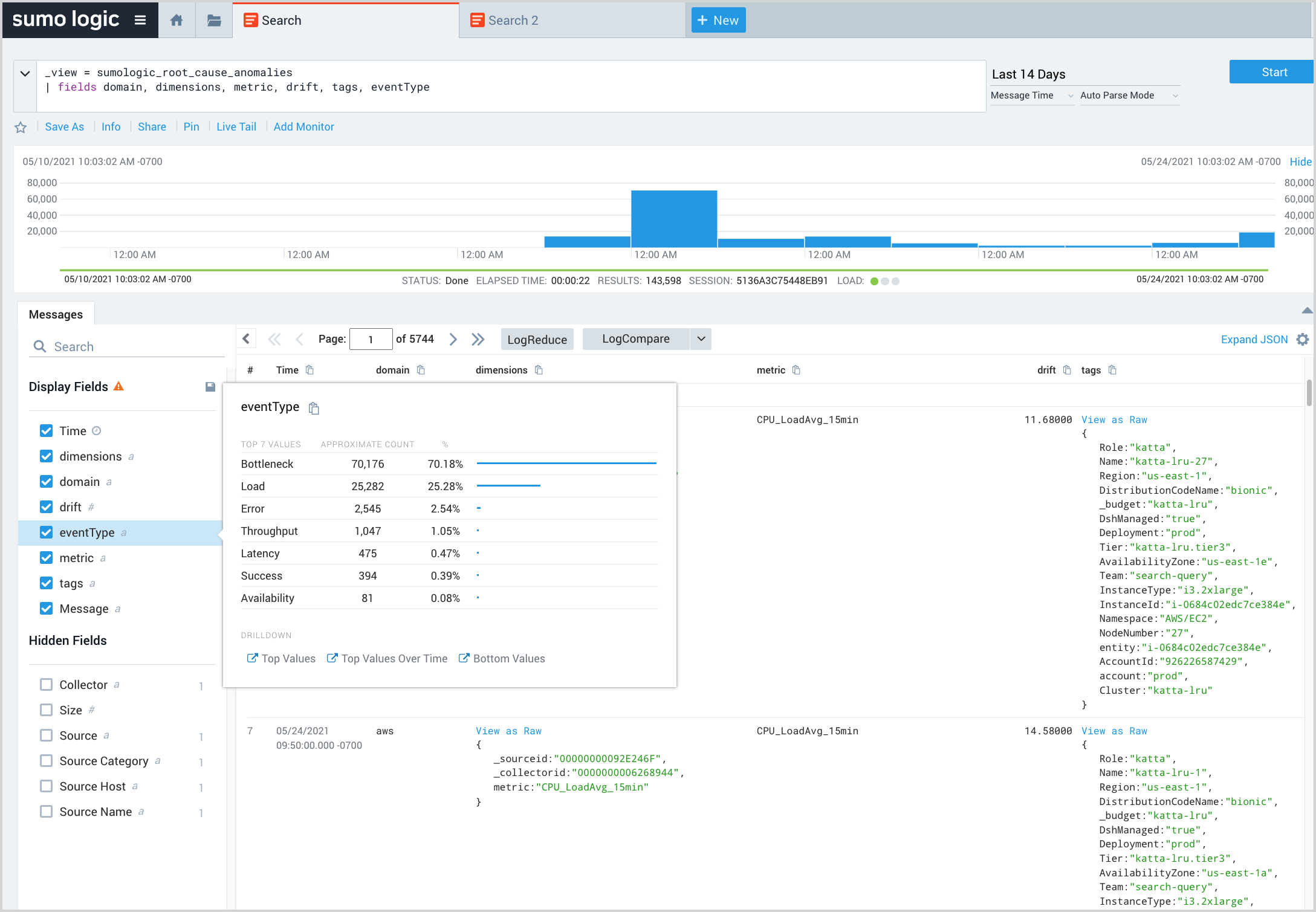Screen dimensions: 1316x912
Task: Go to next results page
Action: (x=453, y=340)
